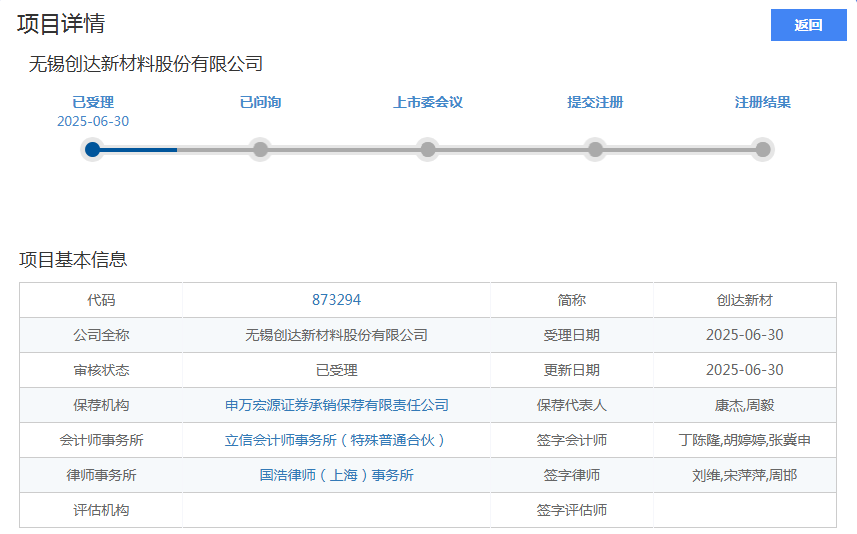Select the 上市委会议 timeline dot
Viewport: 857px width, 534px height.
(428, 149)
